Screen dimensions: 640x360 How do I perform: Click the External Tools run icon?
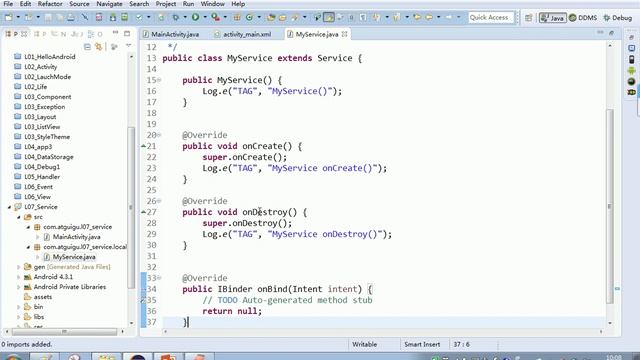pyautogui.click(x=215, y=17)
